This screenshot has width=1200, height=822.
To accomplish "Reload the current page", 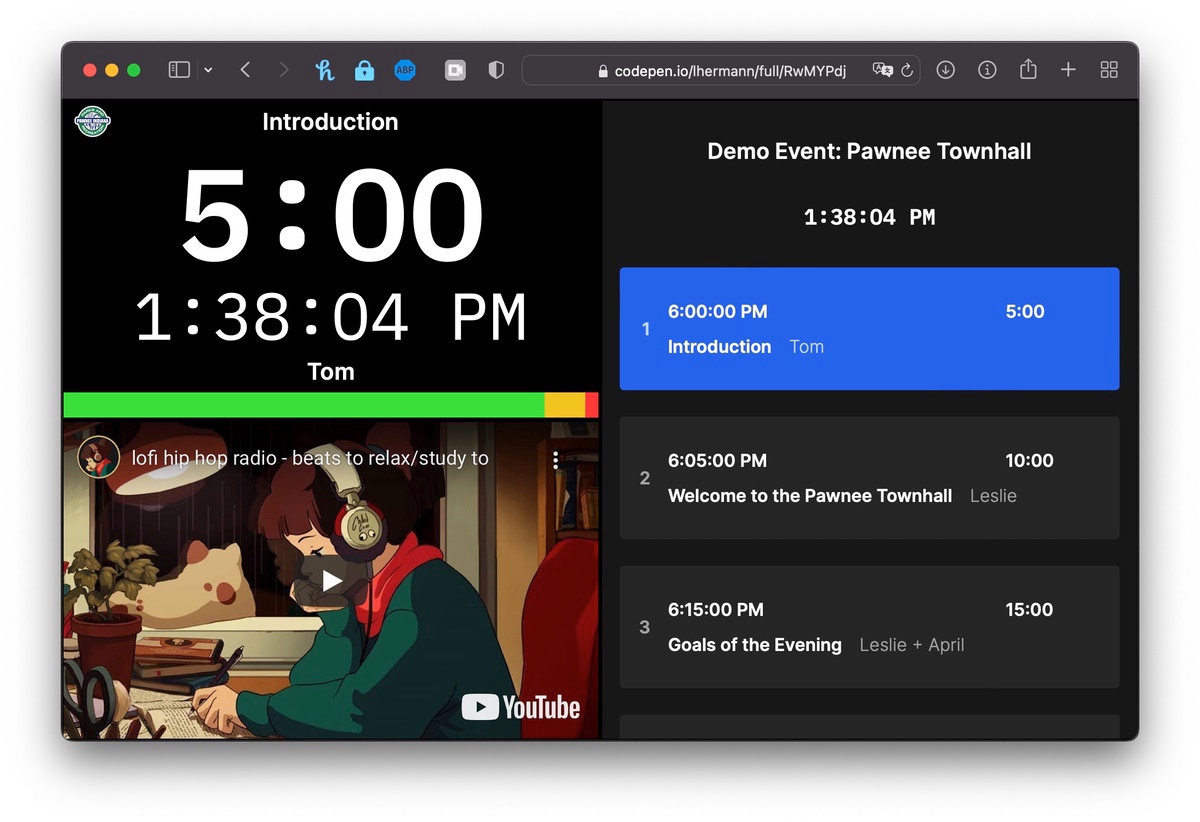I will click(x=906, y=70).
